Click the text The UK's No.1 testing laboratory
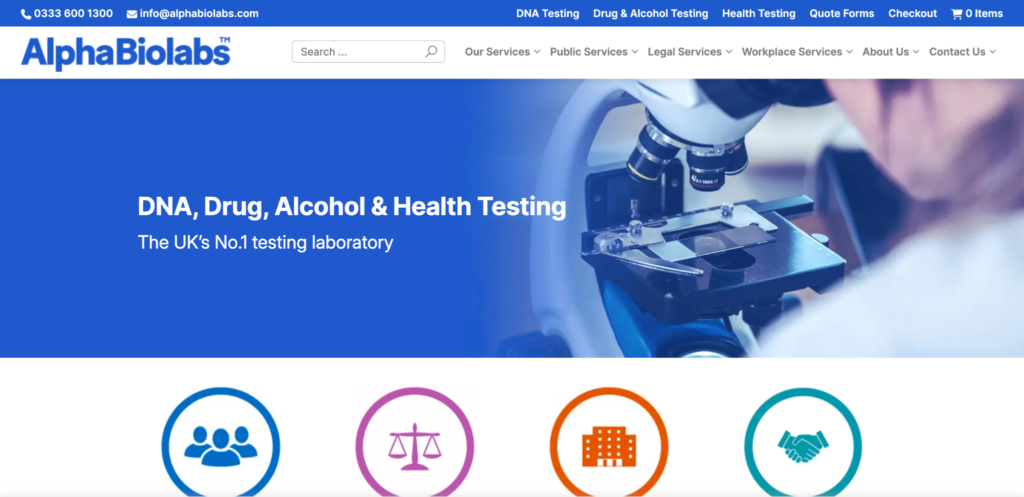The width and height of the screenshot is (1024, 497). pyautogui.click(x=265, y=242)
